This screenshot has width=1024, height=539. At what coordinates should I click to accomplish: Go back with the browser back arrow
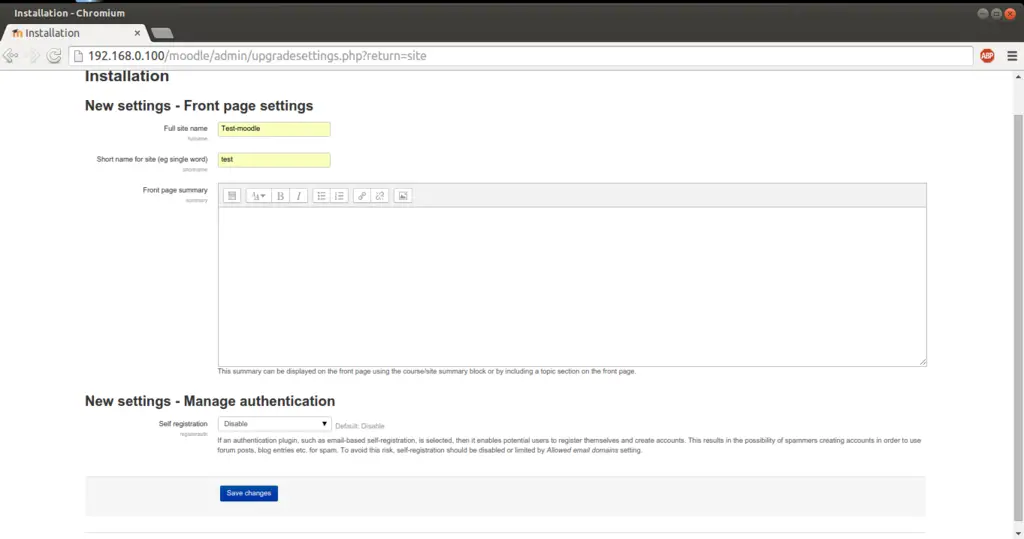[x=10, y=56]
